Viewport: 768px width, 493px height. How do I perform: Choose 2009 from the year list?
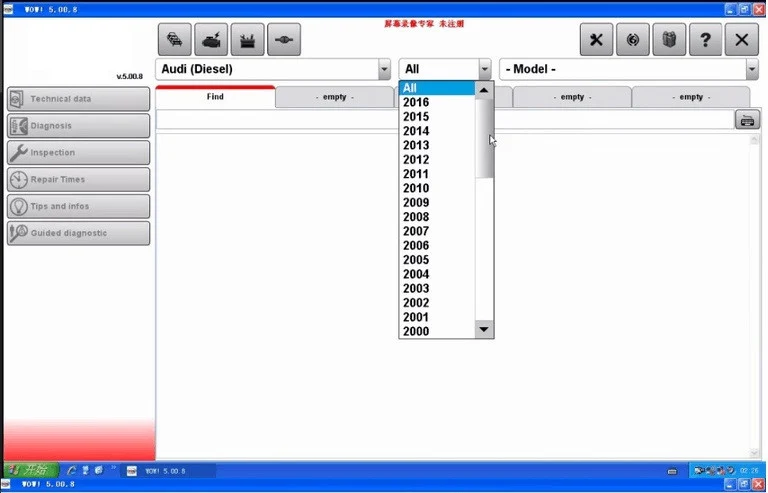tap(437, 202)
